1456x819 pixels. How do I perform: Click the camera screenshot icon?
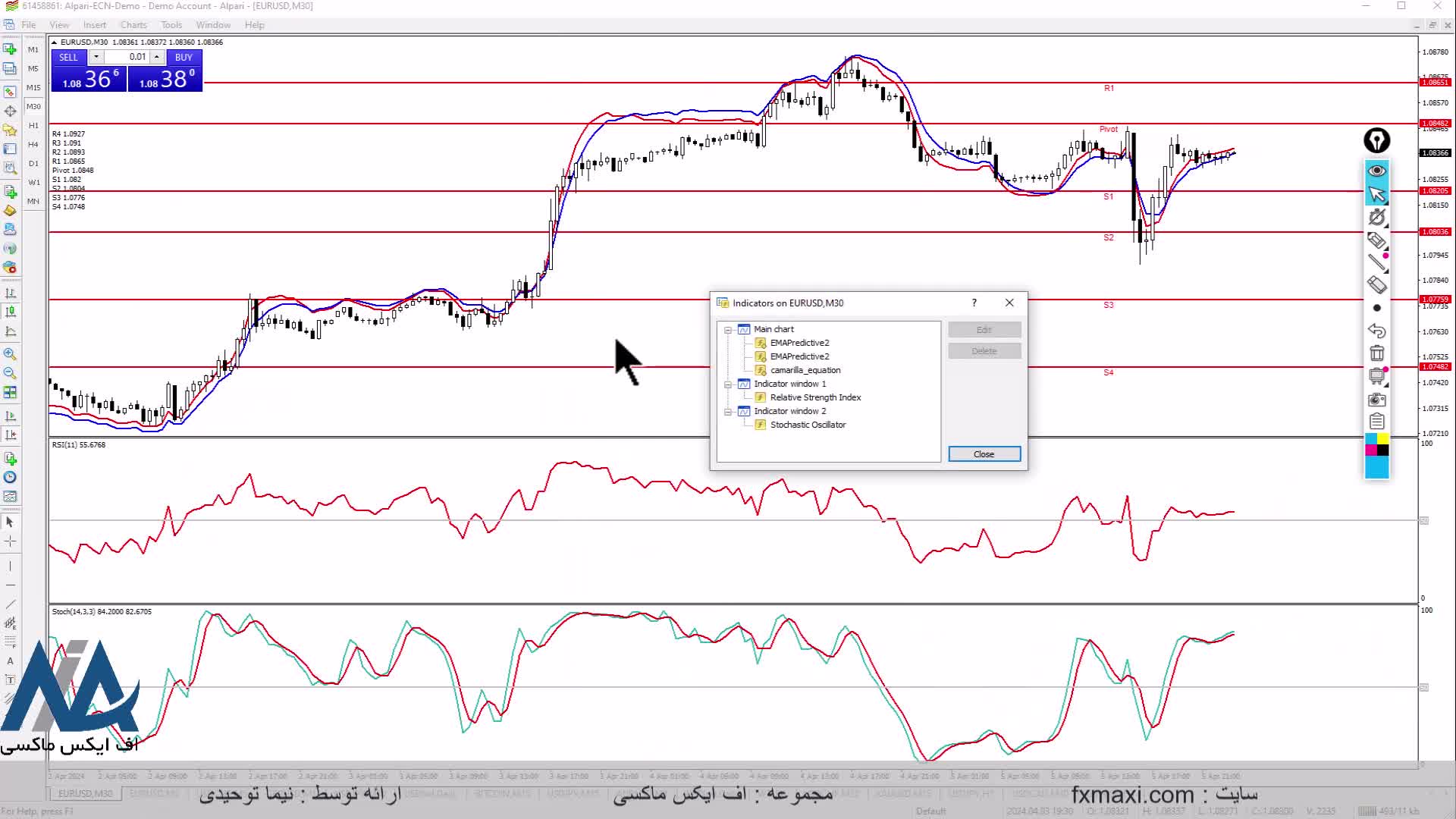[1376, 400]
